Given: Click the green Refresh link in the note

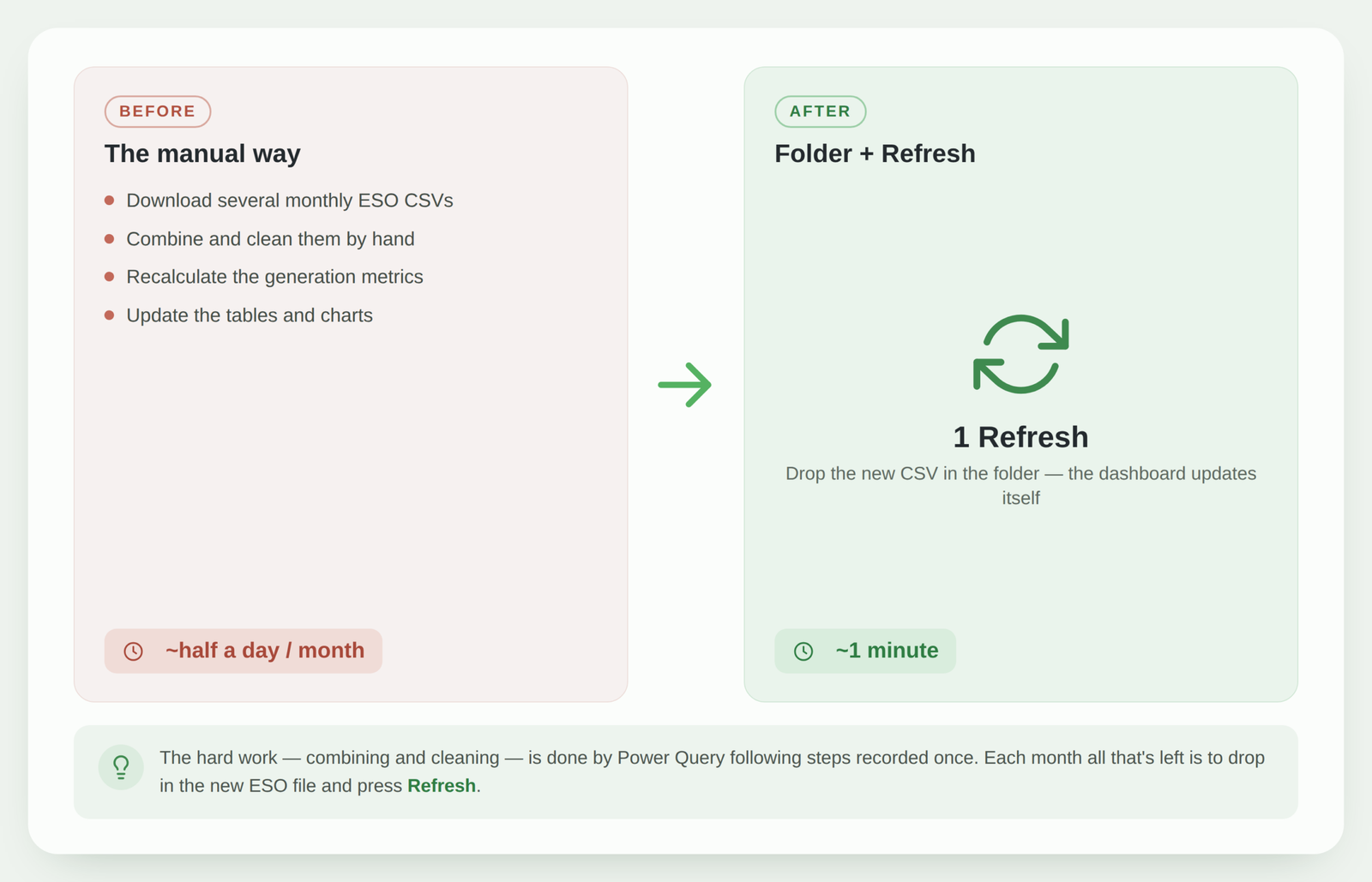Looking at the screenshot, I should click(x=442, y=786).
